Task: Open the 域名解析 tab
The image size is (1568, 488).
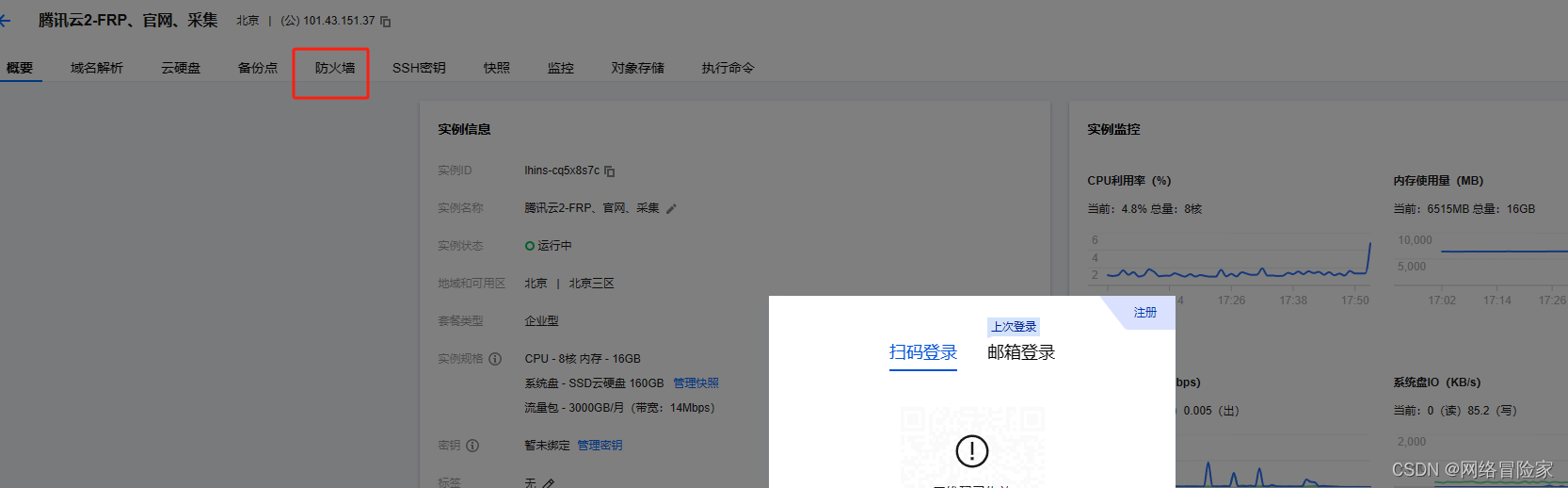Action: [97, 68]
